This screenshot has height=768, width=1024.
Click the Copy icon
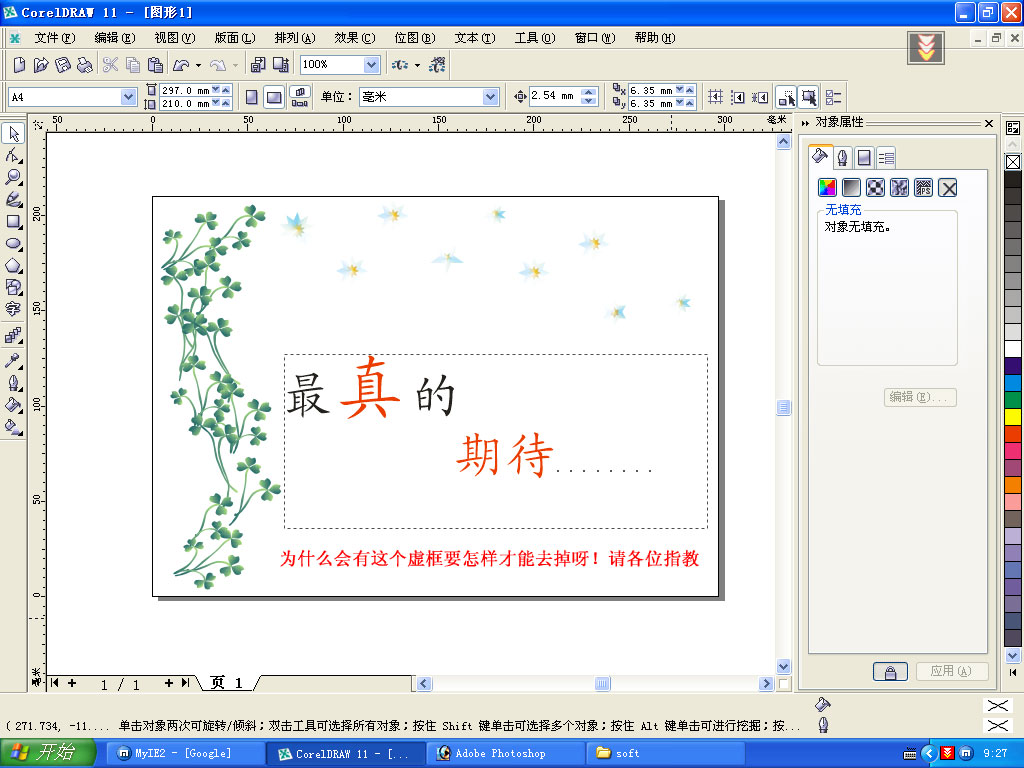point(133,65)
